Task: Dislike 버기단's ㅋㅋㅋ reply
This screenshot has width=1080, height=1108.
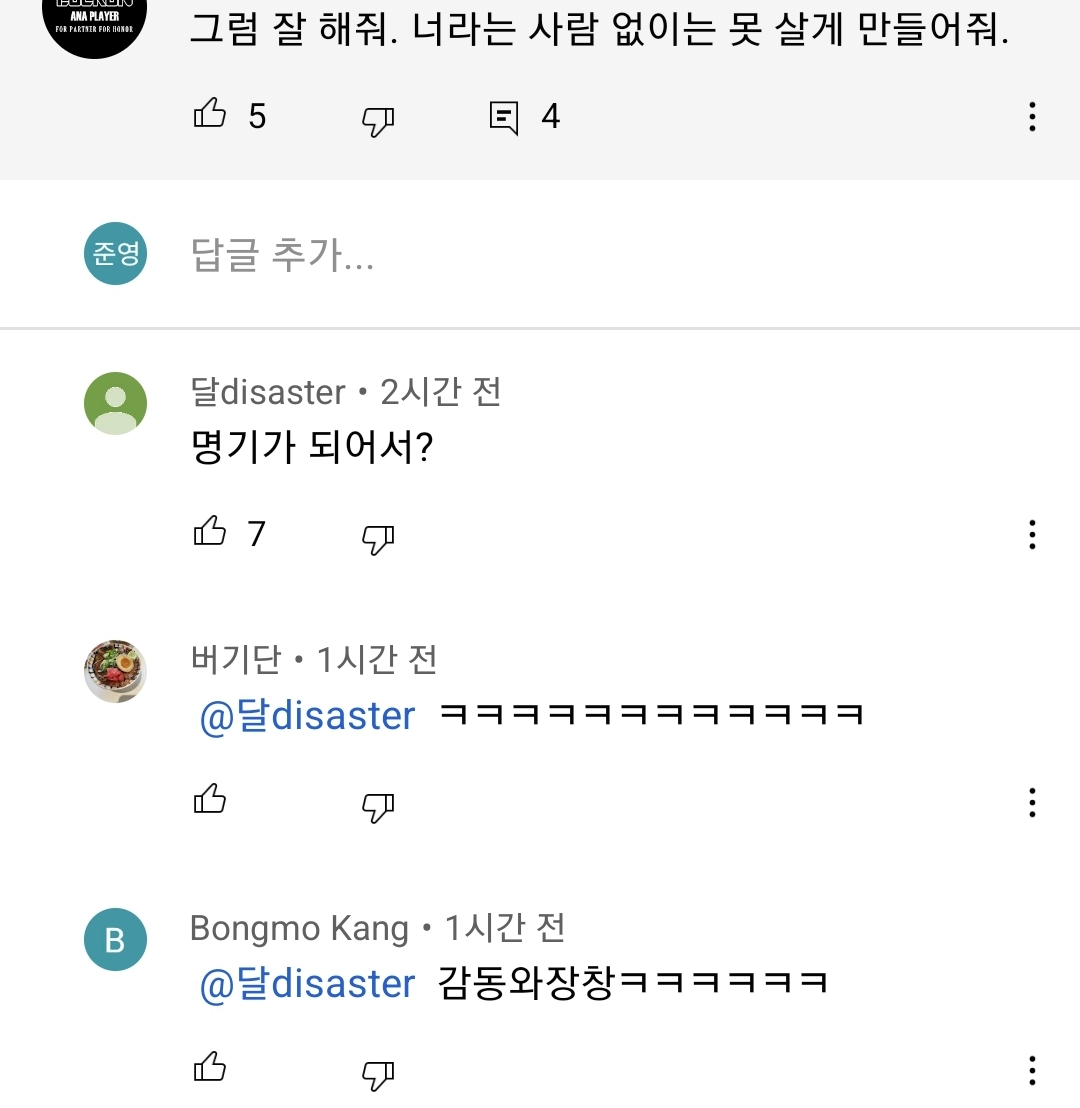Action: point(378,805)
